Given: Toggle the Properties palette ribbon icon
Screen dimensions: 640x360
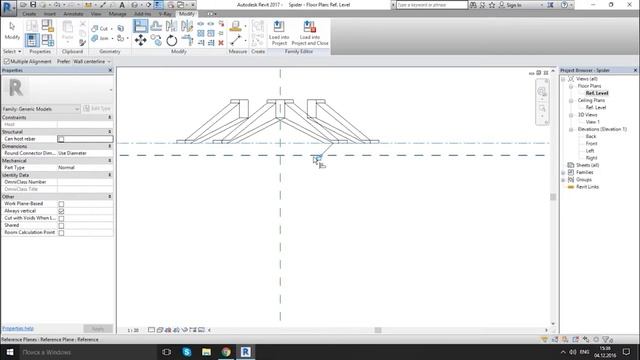Looking at the screenshot, I should 32,40.
